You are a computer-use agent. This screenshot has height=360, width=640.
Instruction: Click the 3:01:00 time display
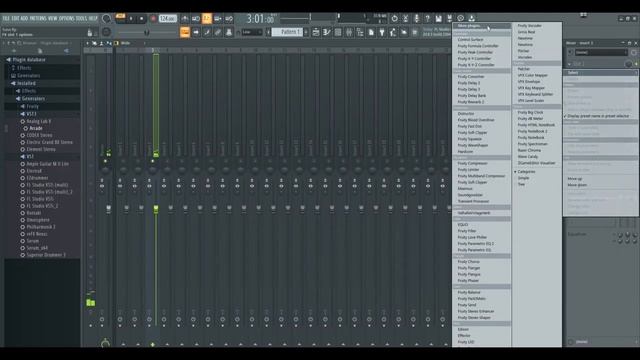click(x=260, y=18)
